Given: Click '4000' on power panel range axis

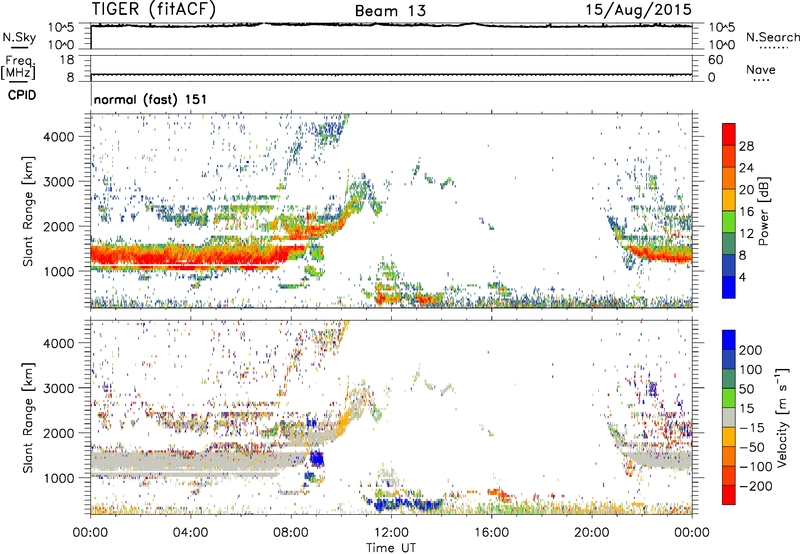Looking at the screenshot, I should pos(58,137).
